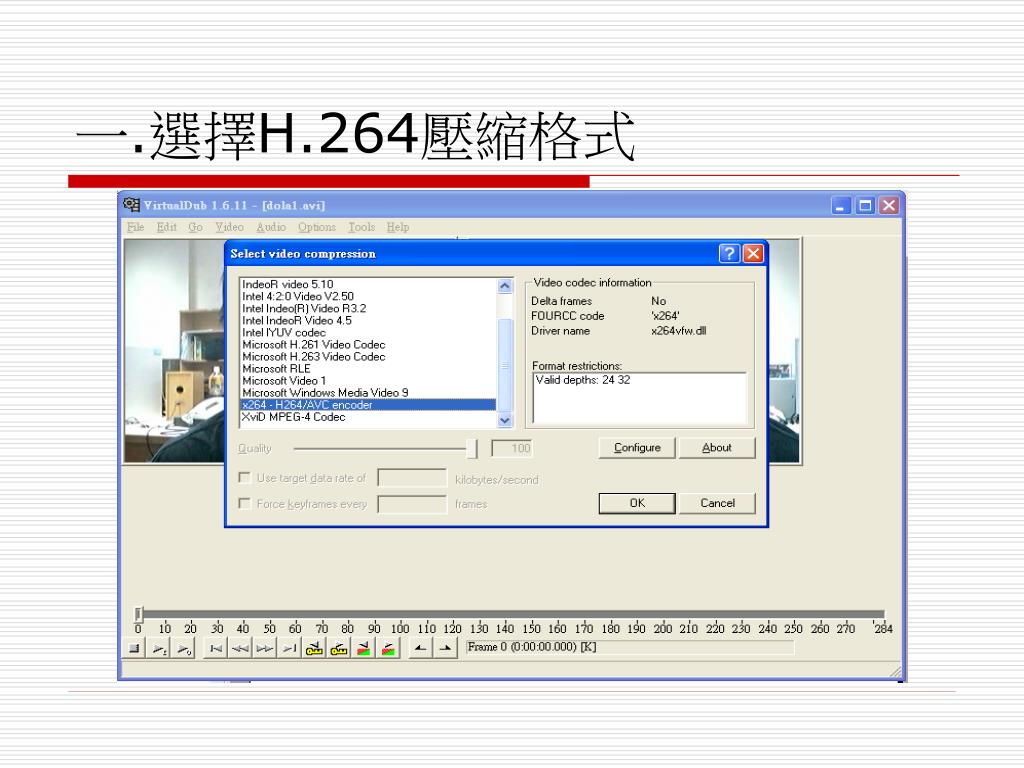Viewport: 1024px width, 768px height.
Task: Open the File menu
Action: pos(135,227)
